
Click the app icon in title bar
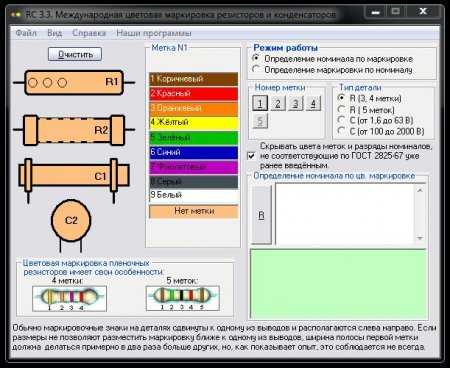point(16,14)
